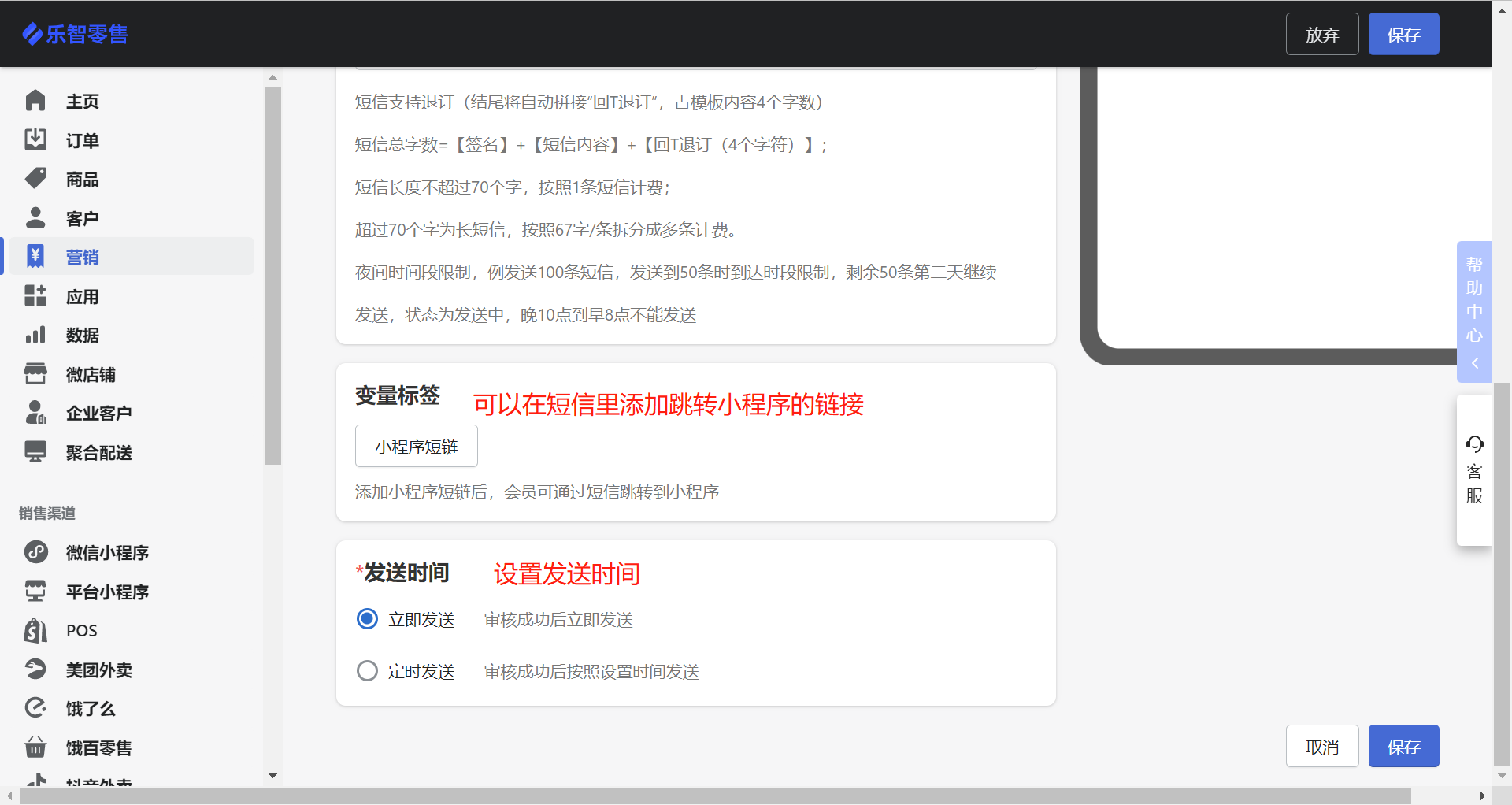Click the 饿了么 channel icon

point(35,708)
